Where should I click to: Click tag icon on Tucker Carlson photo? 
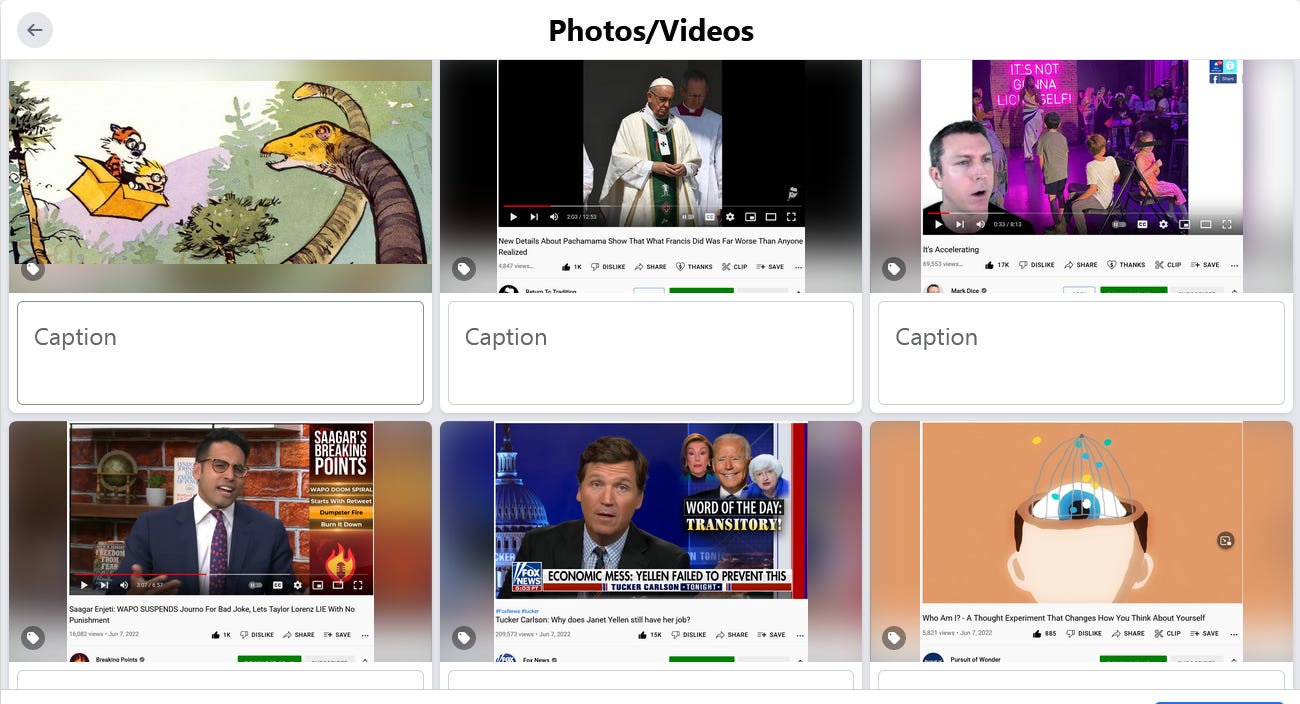click(463, 638)
